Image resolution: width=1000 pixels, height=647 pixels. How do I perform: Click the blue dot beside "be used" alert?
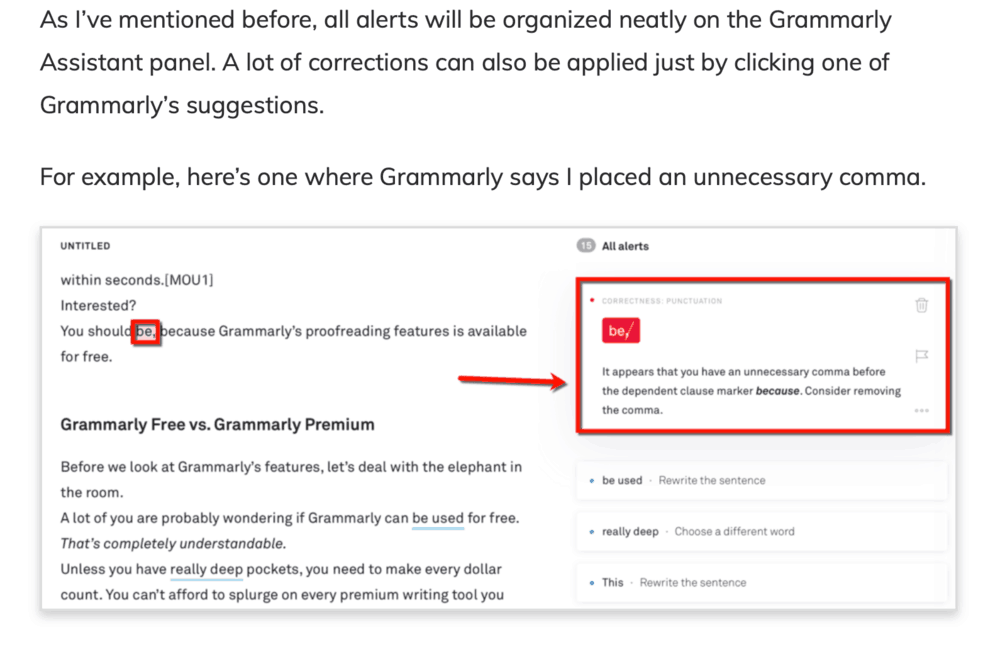592,480
